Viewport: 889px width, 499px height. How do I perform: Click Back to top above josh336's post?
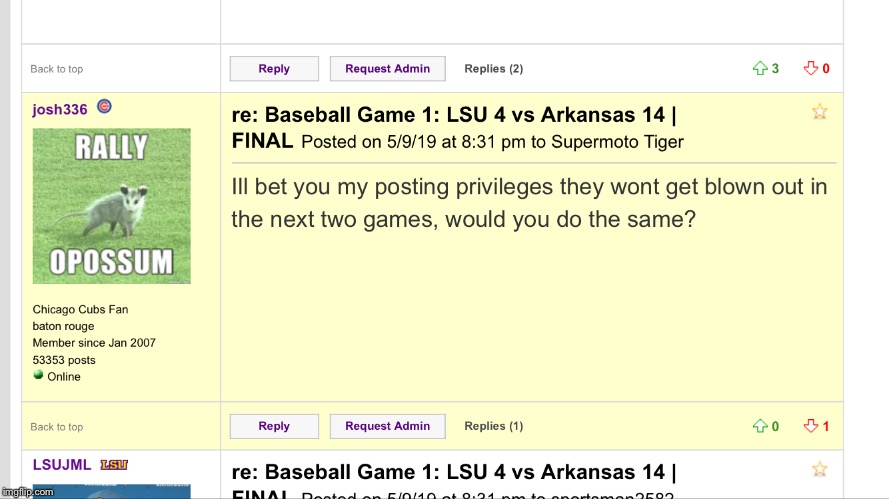coord(57,69)
